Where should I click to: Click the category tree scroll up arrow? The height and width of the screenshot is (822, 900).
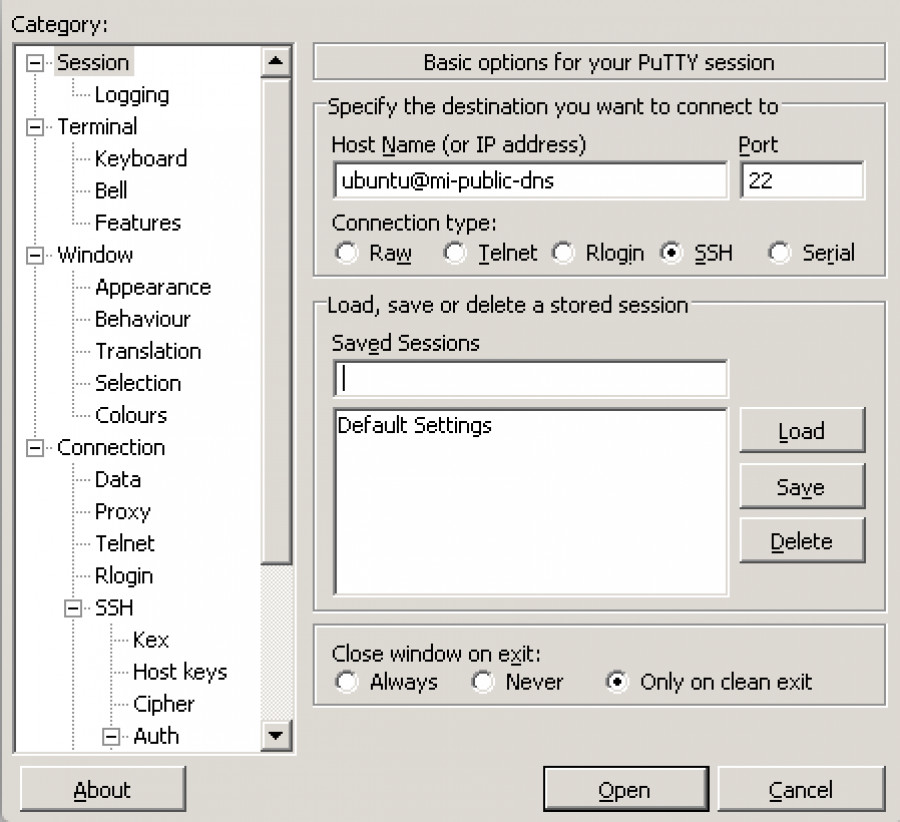point(276,61)
